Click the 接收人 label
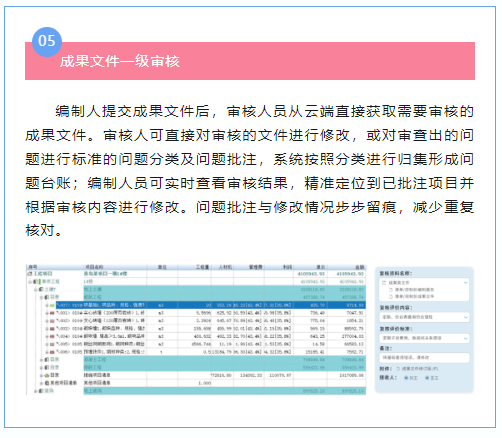Image resolution: width=502 pixels, height=438 pixels. [x=388, y=378]
